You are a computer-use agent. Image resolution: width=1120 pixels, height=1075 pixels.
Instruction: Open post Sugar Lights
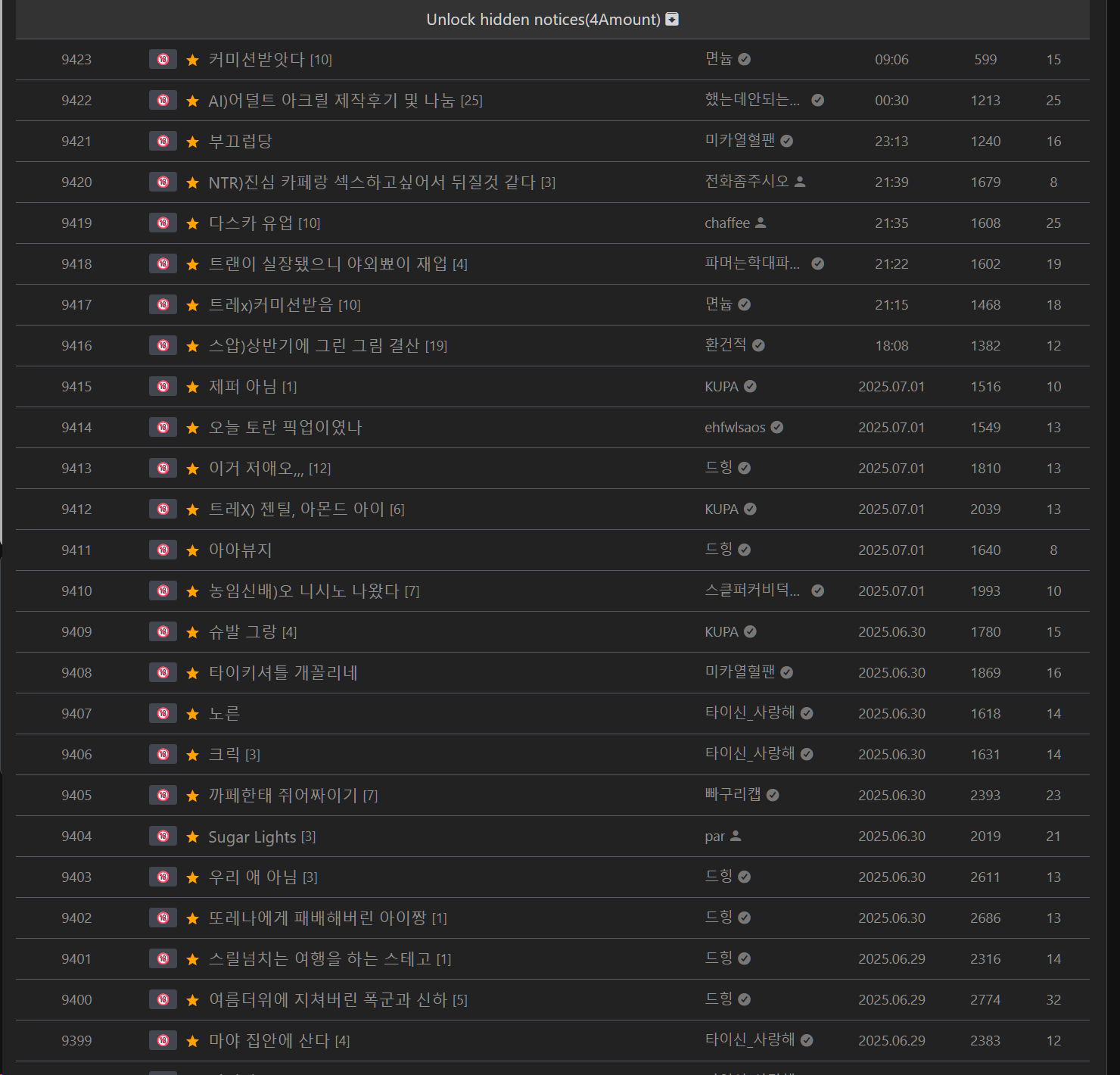tap(253, 837)
